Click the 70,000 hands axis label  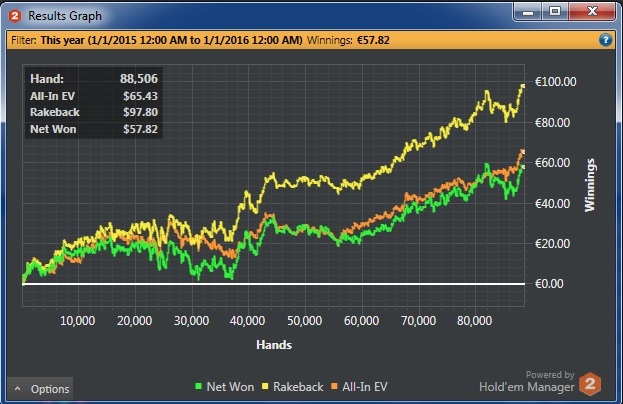click(418, 321)
